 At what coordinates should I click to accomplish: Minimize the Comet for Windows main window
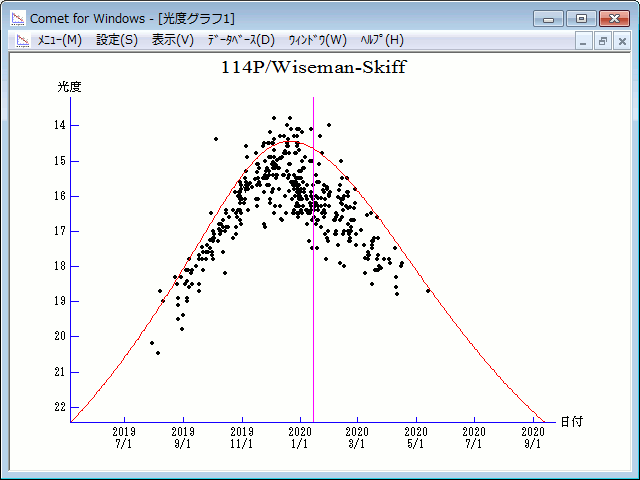[548, 18]
